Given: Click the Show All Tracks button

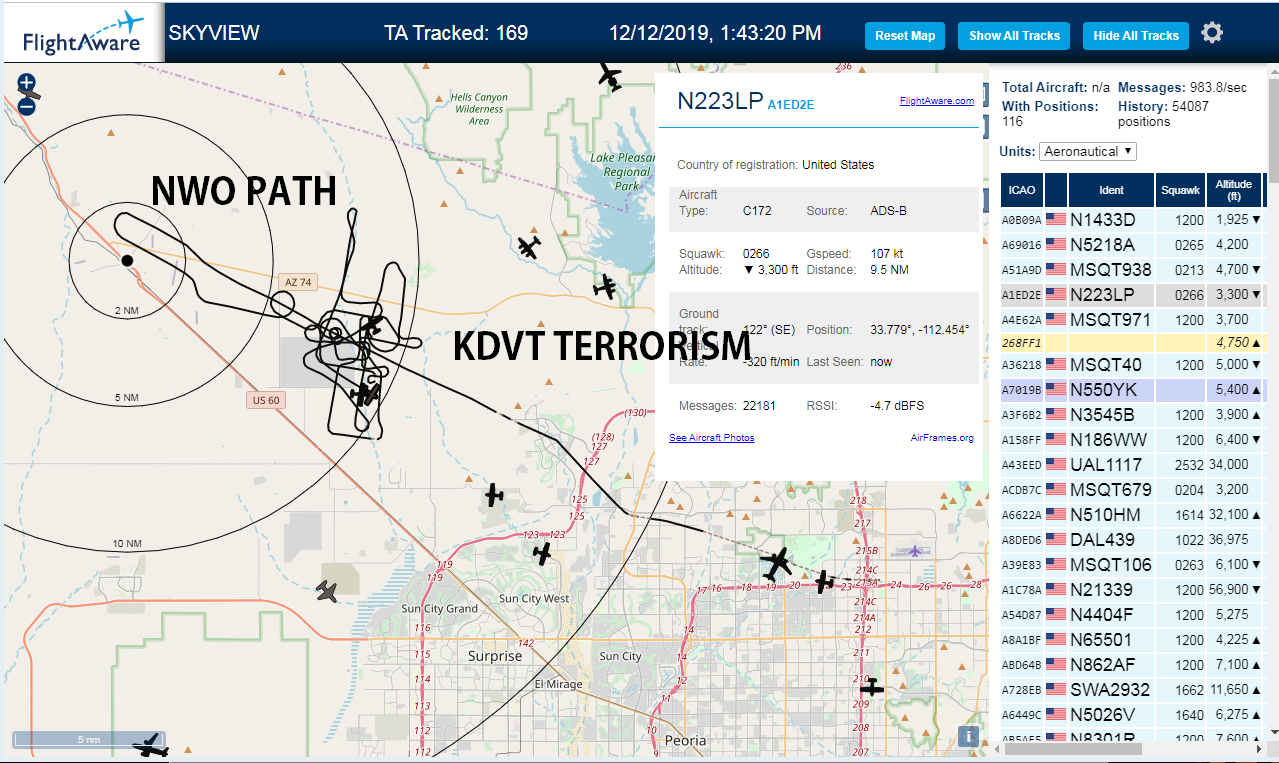Looking at the screenshot, I should point(1014,36).
